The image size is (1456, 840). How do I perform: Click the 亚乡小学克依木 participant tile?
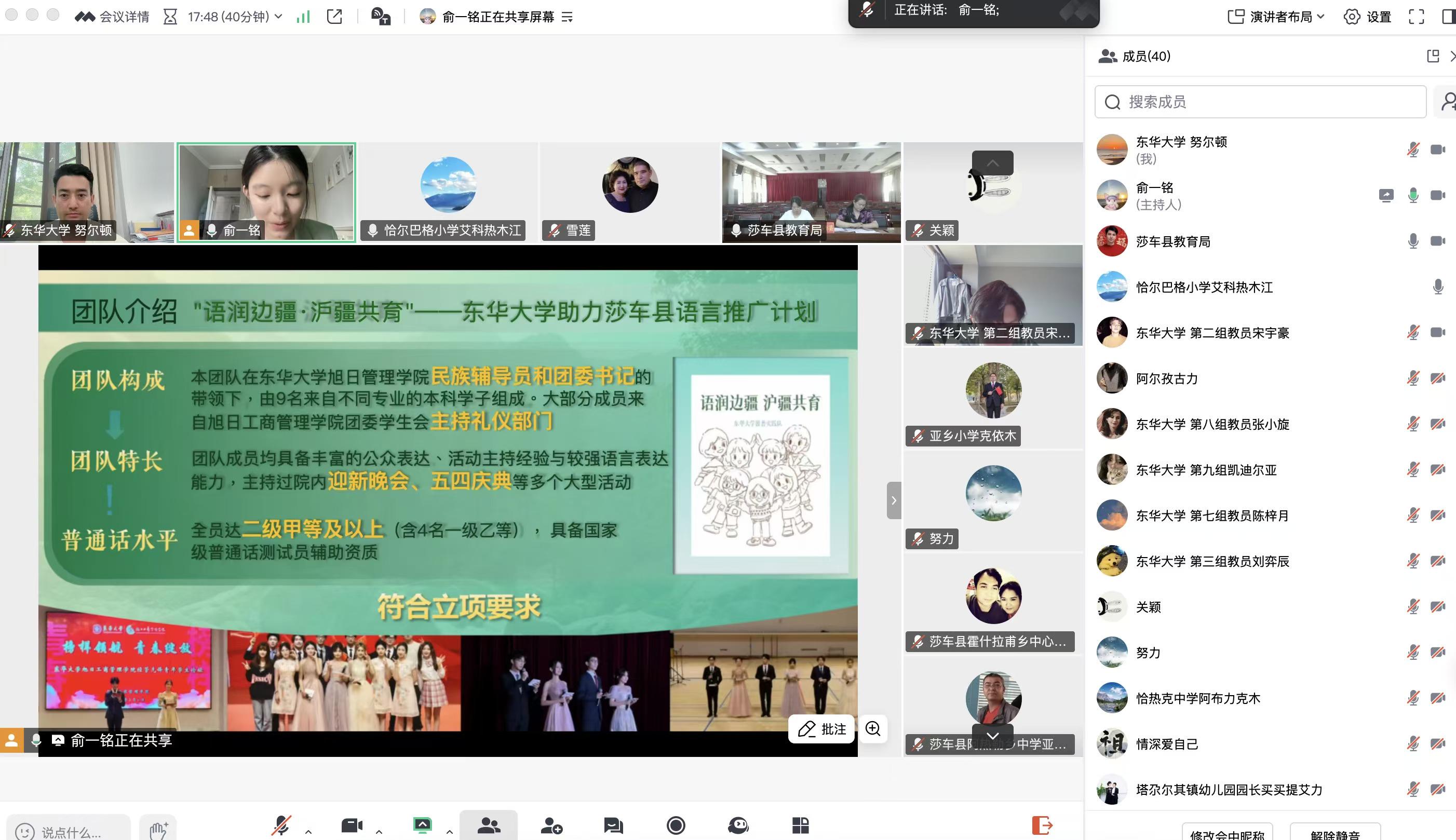[993, 399]
